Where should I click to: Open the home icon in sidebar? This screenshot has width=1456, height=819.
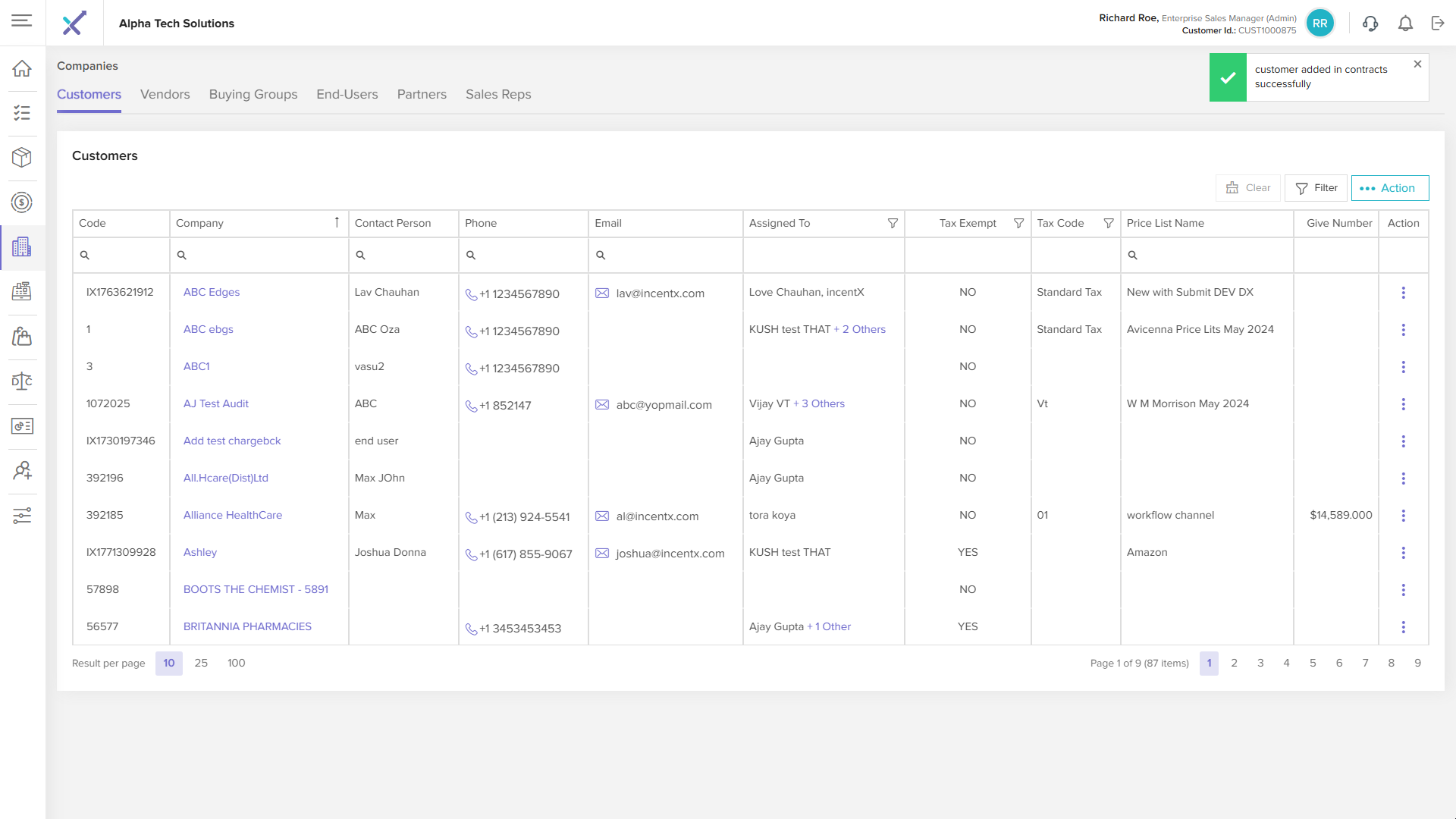[22, 69]
